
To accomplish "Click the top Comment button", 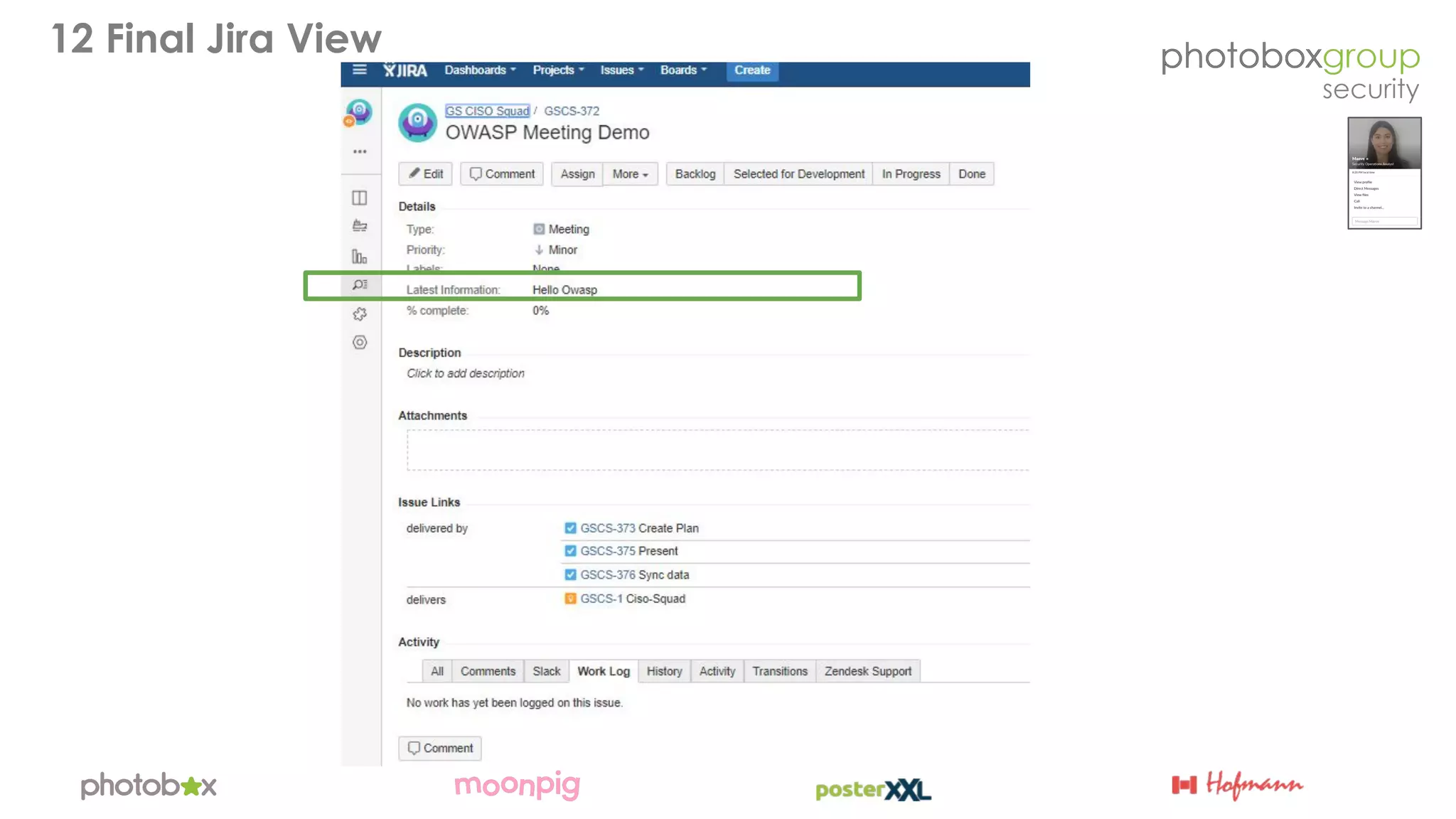I will point(502,174).
